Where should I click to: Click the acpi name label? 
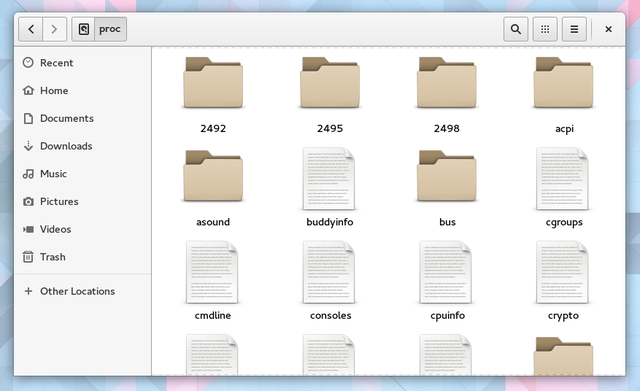[x=564, y=129]
